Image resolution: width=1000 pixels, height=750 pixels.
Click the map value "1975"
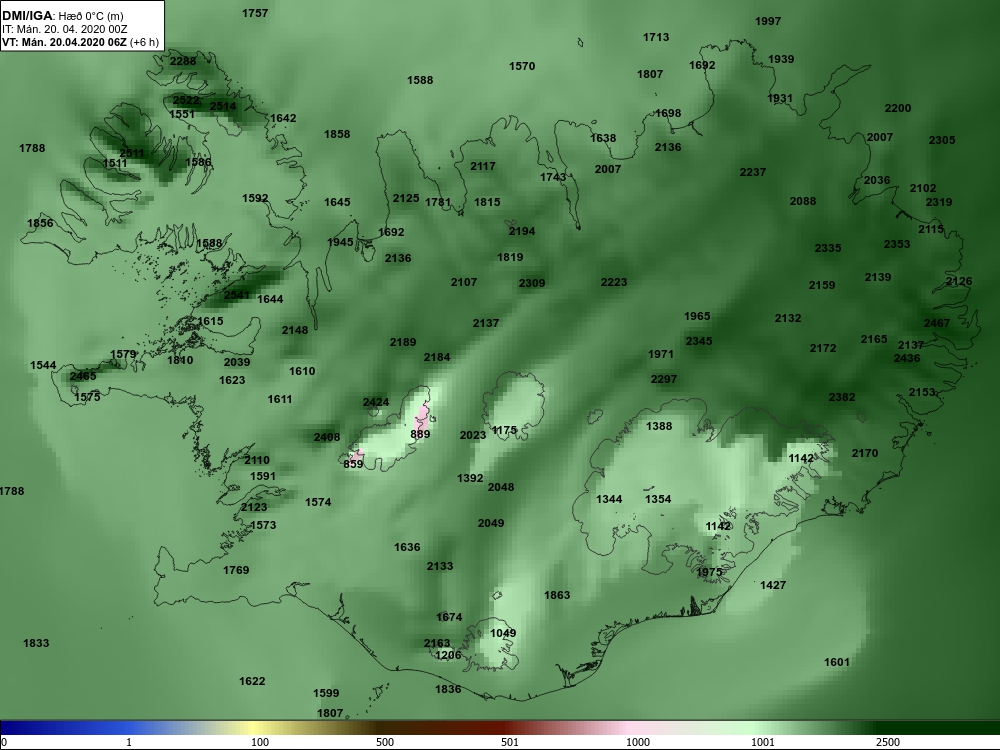pyautogui.click(x=709, y=572)
